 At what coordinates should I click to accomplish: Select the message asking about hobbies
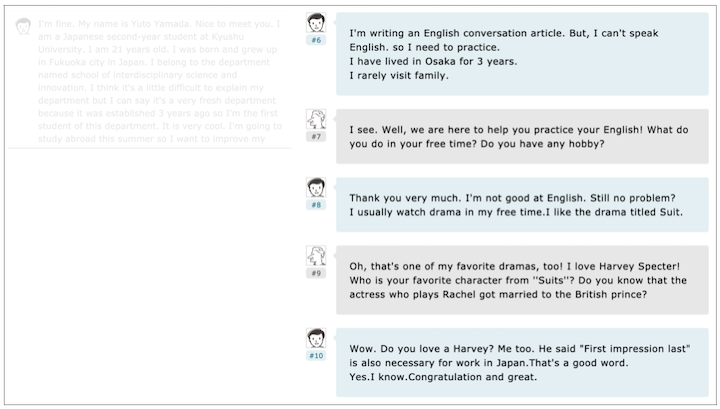tap(522, 136)
